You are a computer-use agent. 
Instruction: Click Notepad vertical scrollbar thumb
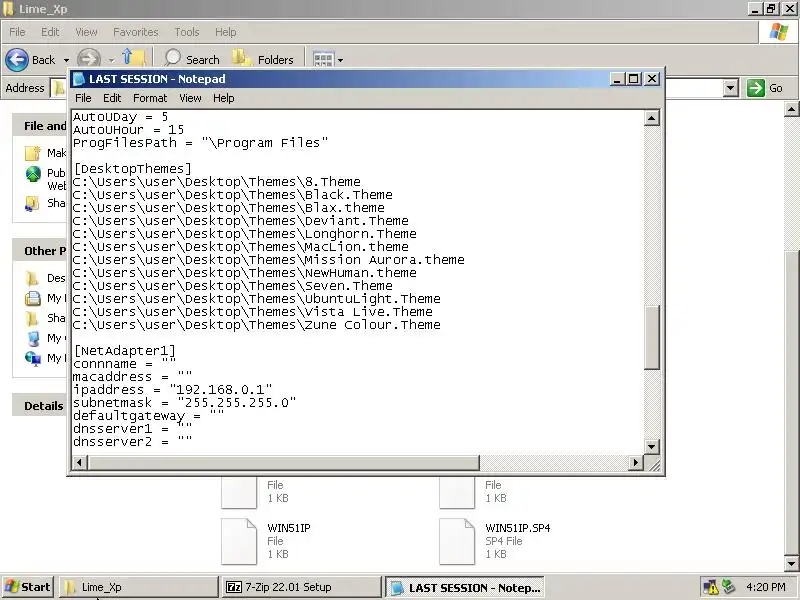pos(652,337)
